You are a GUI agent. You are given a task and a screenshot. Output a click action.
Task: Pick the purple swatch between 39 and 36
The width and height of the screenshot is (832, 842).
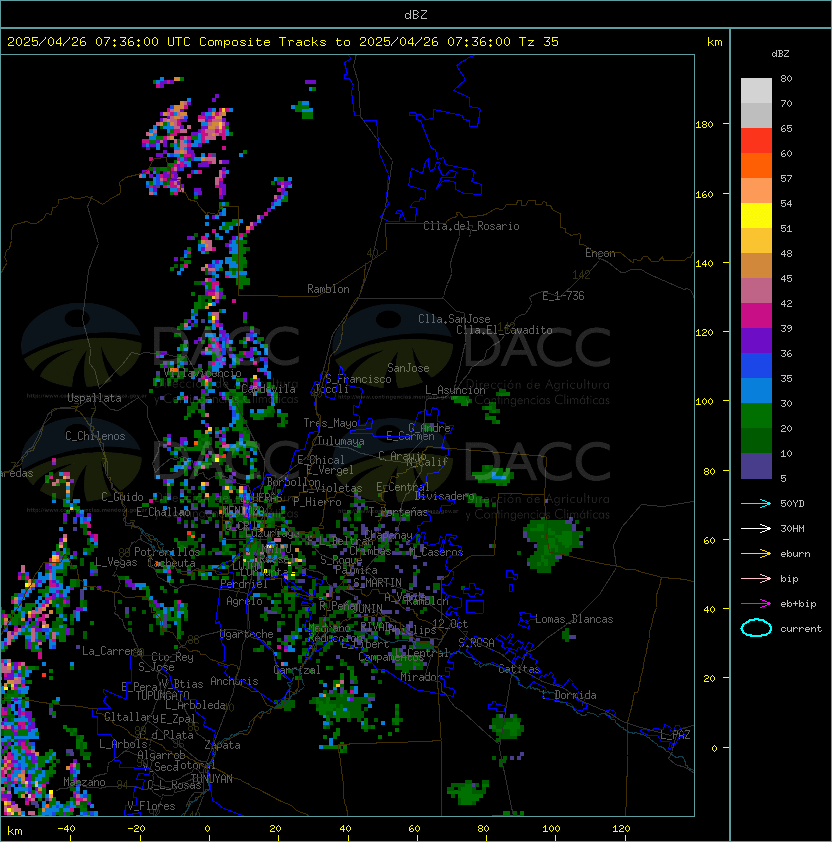(x=756, y=340)
